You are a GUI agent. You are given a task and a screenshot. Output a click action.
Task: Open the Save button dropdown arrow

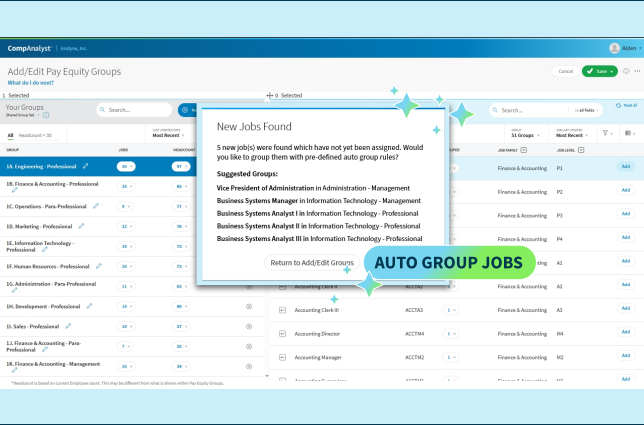pos(611,71)
